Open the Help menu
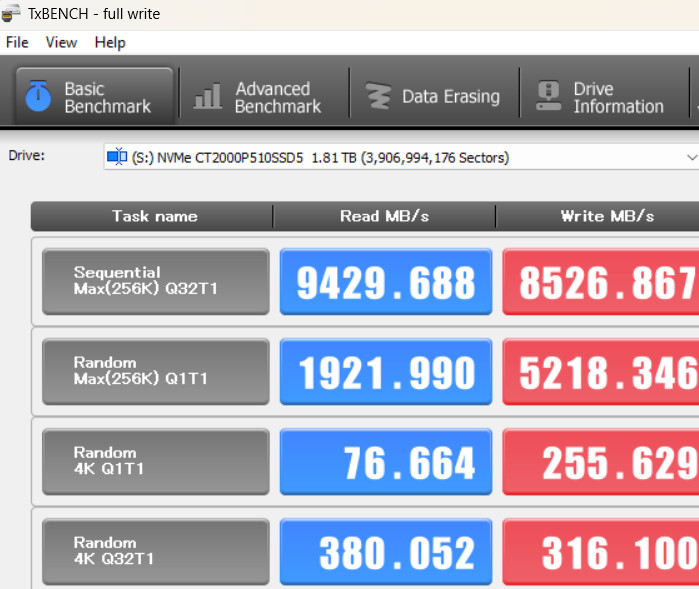 point(110,42)
